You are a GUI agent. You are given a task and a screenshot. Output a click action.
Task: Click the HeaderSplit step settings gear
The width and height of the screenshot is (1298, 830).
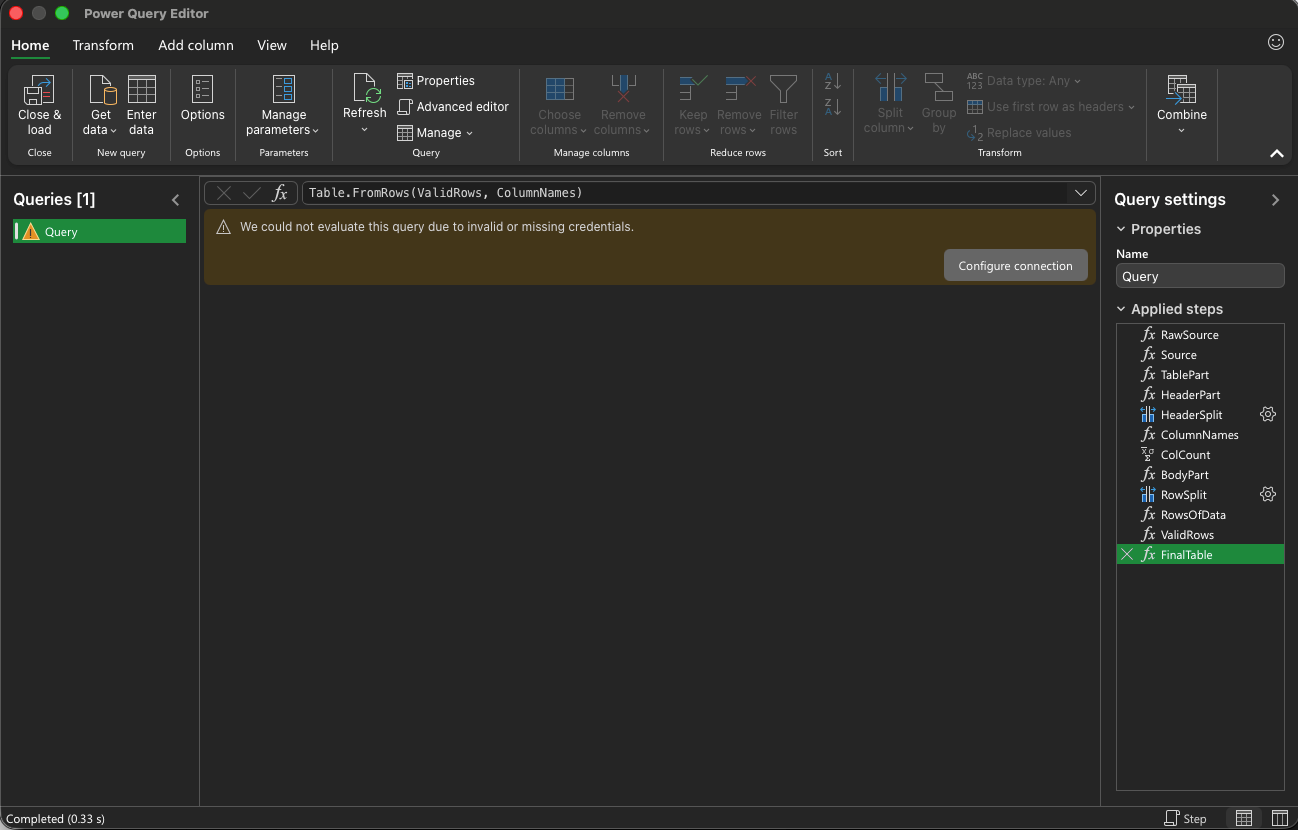click(x=1268, y=415)
